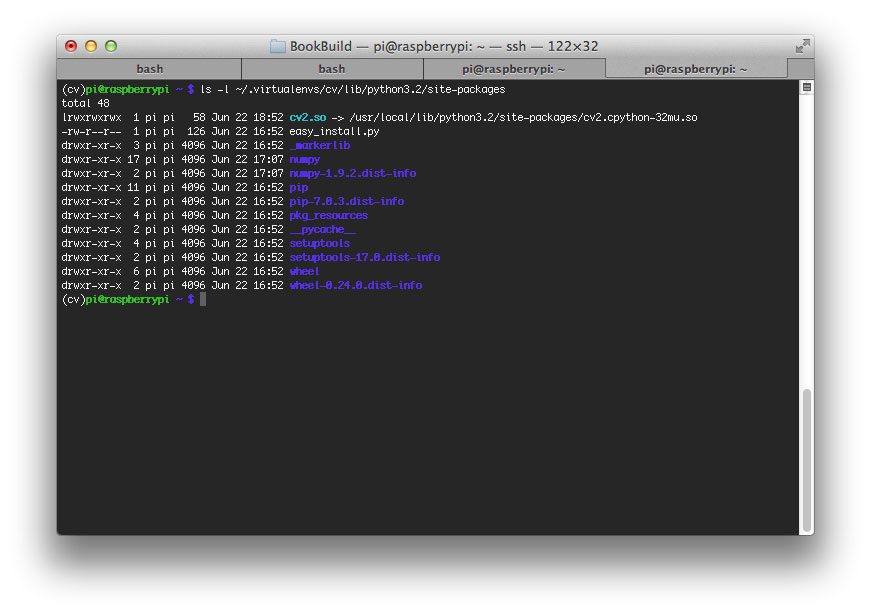Image resolution: width=871 pixels, height=614 pixels.
Task: Click the '__pycache__' directory entry
Action: [x=323, y=229]
